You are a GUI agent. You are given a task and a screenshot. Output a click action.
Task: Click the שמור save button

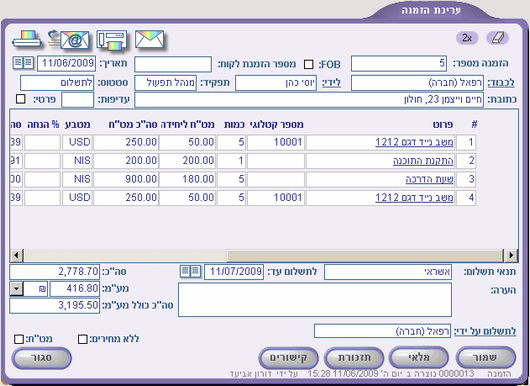(x=486, y=358)
